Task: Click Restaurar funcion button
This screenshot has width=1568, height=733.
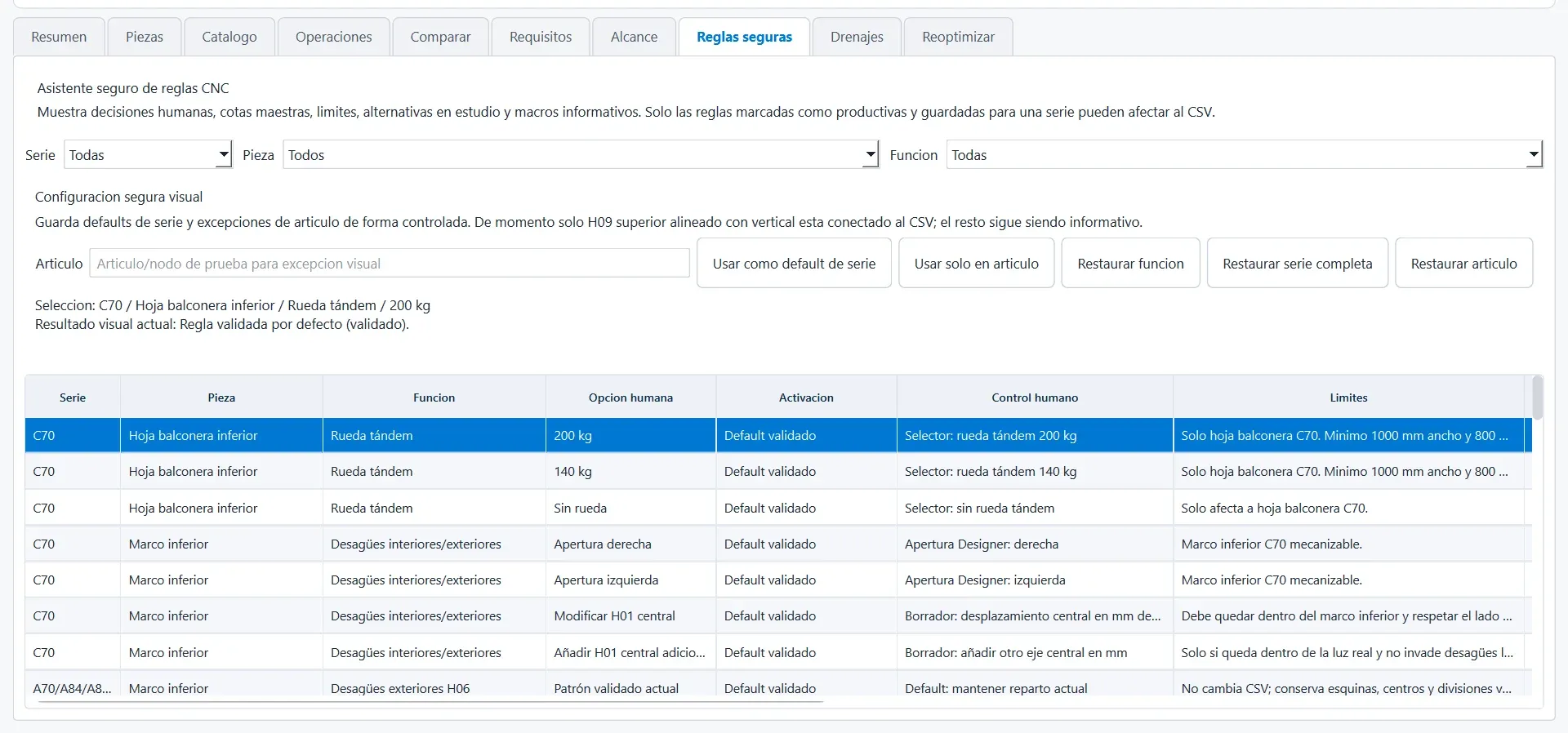Action: [x=1131, y=263]
